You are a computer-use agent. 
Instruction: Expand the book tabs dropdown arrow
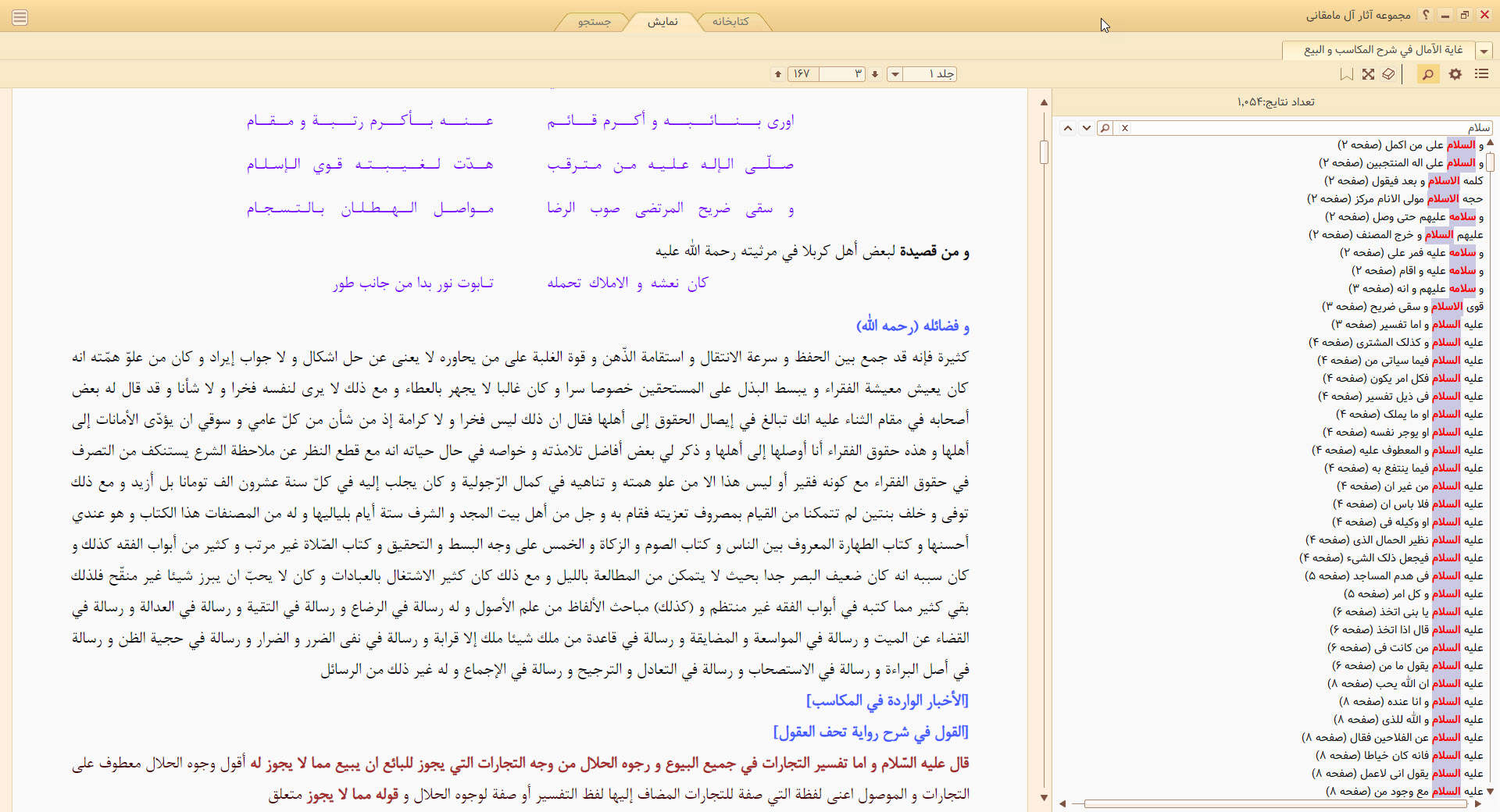1484,51
